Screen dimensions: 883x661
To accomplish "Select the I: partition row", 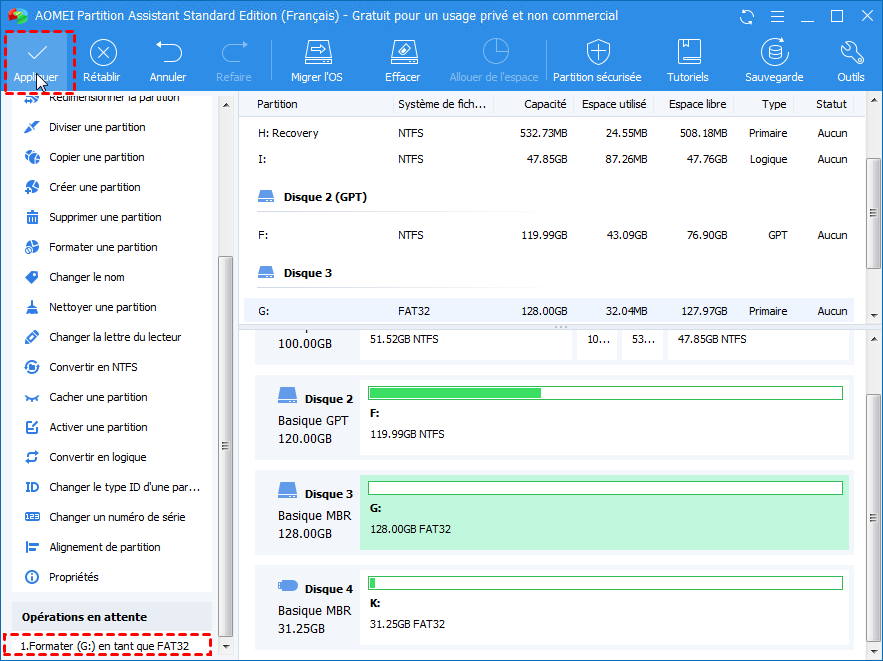I will 549,159.
